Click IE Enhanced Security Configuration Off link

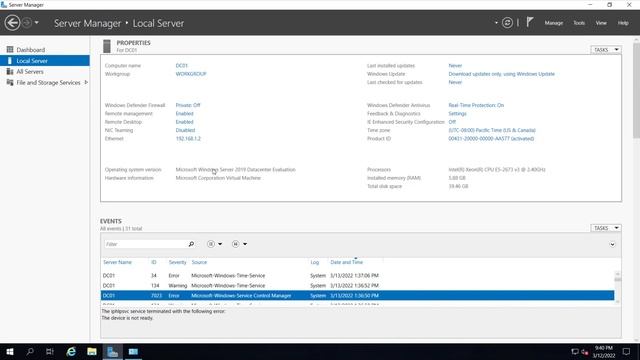pyautogui.click(x=452, y=122)
